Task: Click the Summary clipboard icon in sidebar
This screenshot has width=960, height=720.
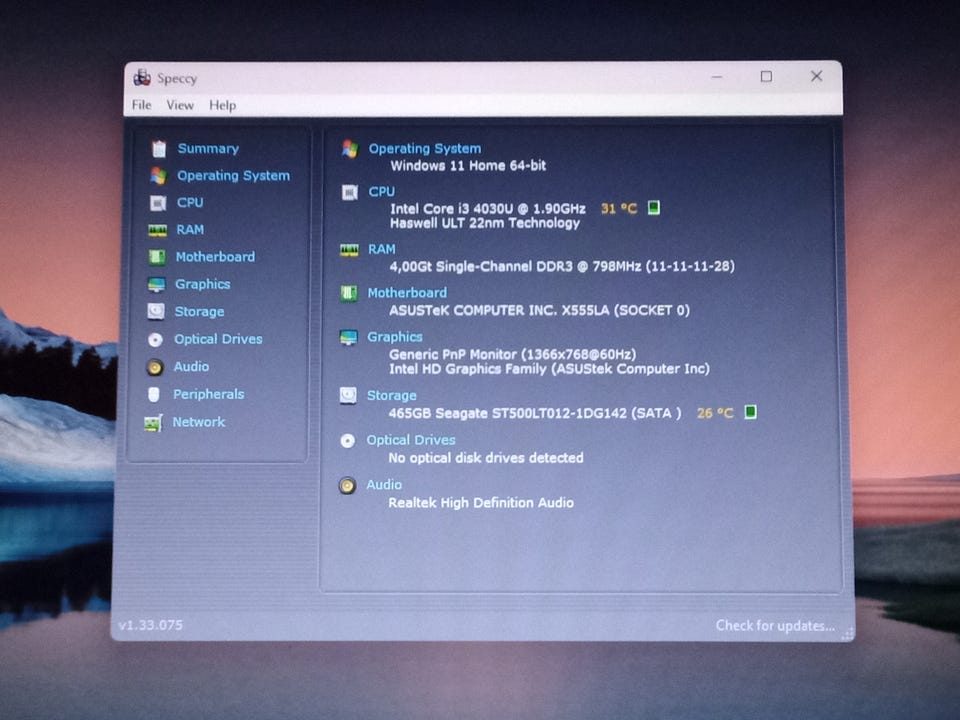Action: (x=159, y=148)
